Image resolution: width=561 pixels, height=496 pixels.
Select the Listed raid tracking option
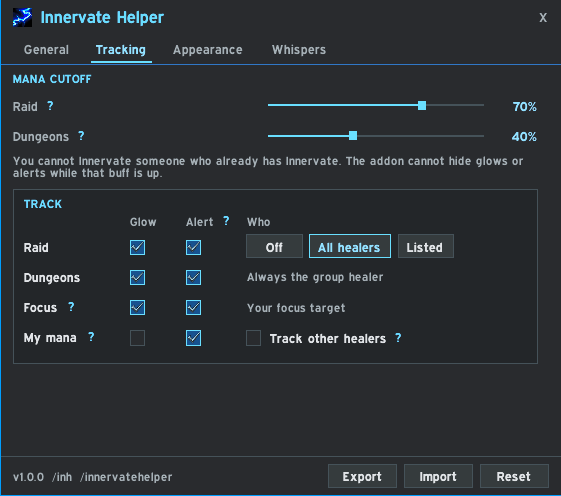pos(426,246)
